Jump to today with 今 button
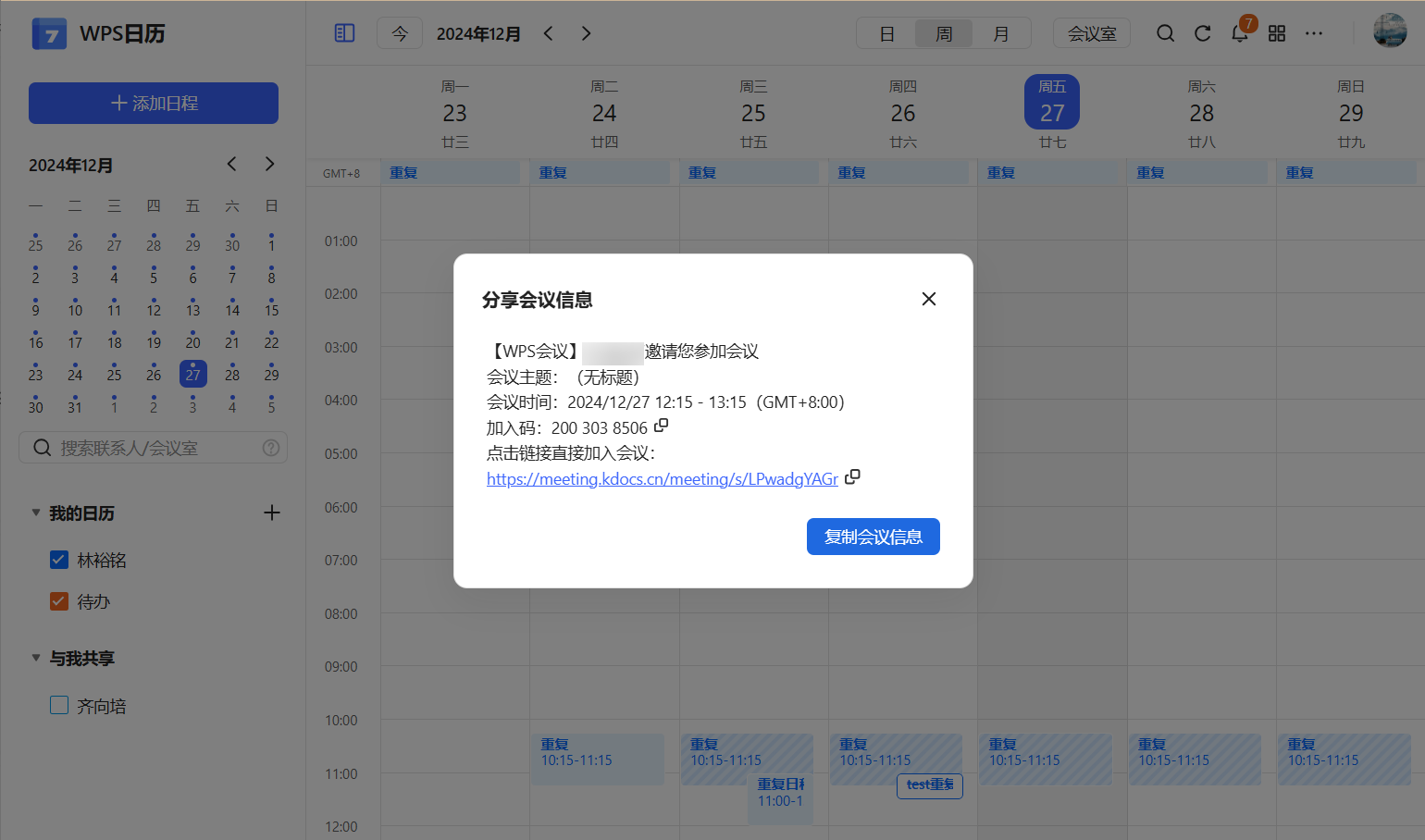The width and height of the screenshot is (1425, 840). (400, 33)
